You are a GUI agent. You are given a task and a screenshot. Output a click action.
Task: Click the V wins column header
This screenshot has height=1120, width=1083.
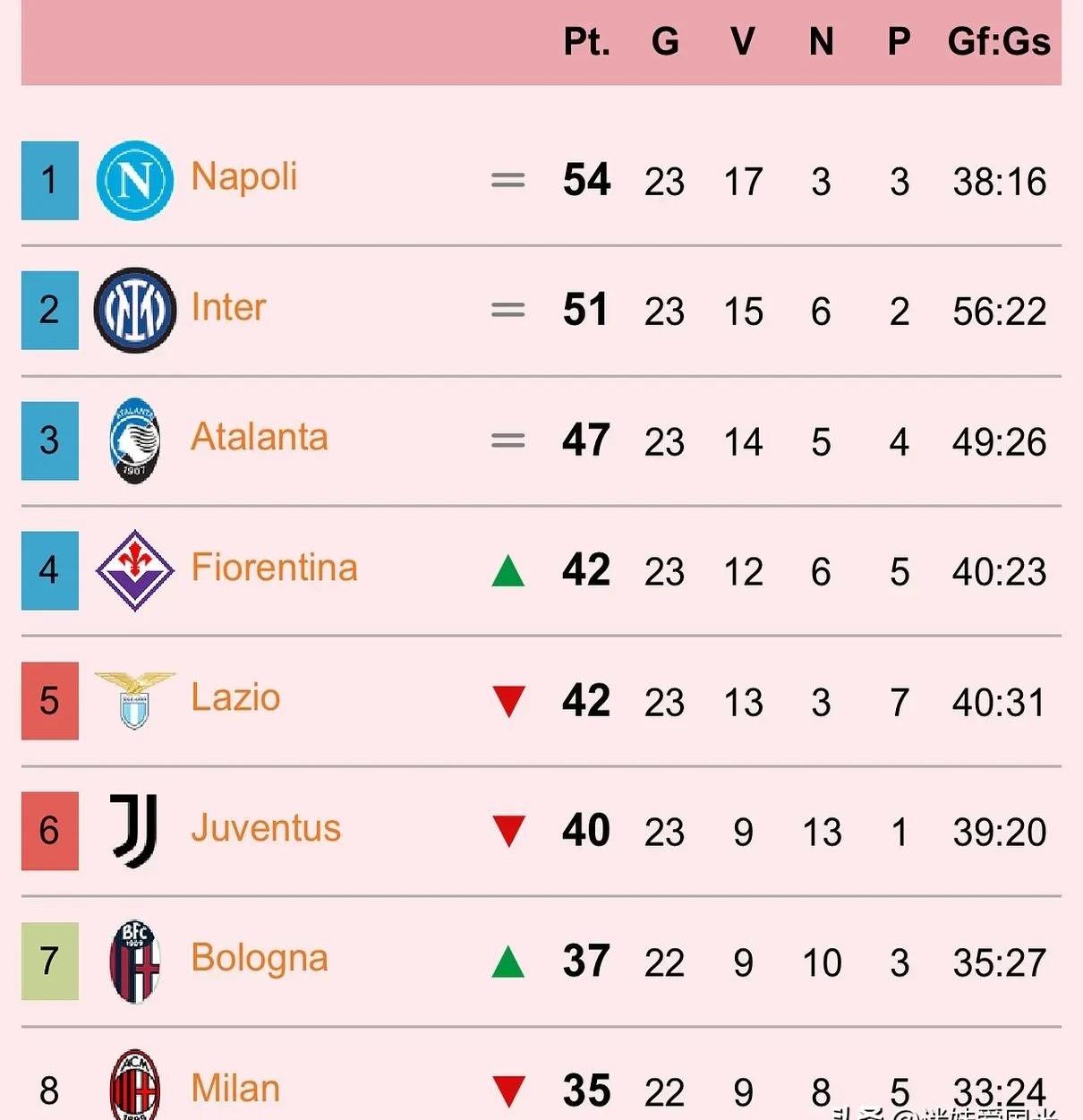coord(742,41)
